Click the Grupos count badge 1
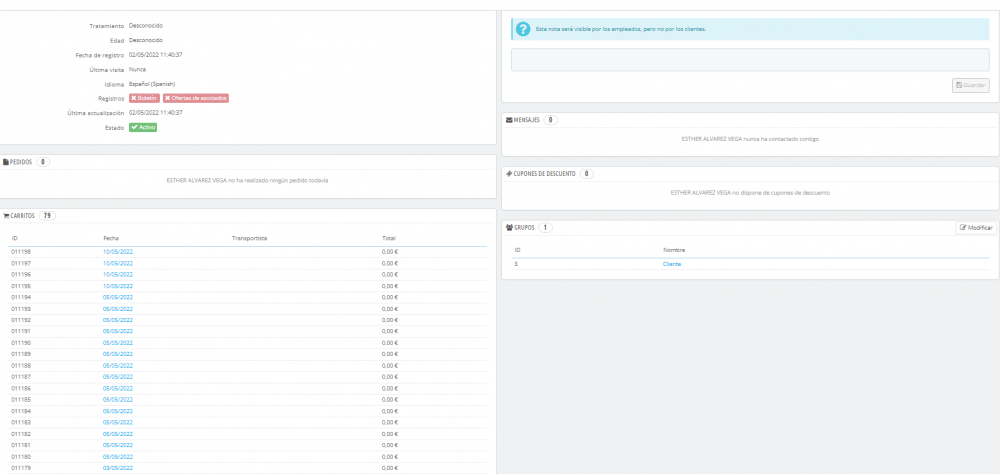The height and width of the screenshot is (474, 1000). coord(545,228)
